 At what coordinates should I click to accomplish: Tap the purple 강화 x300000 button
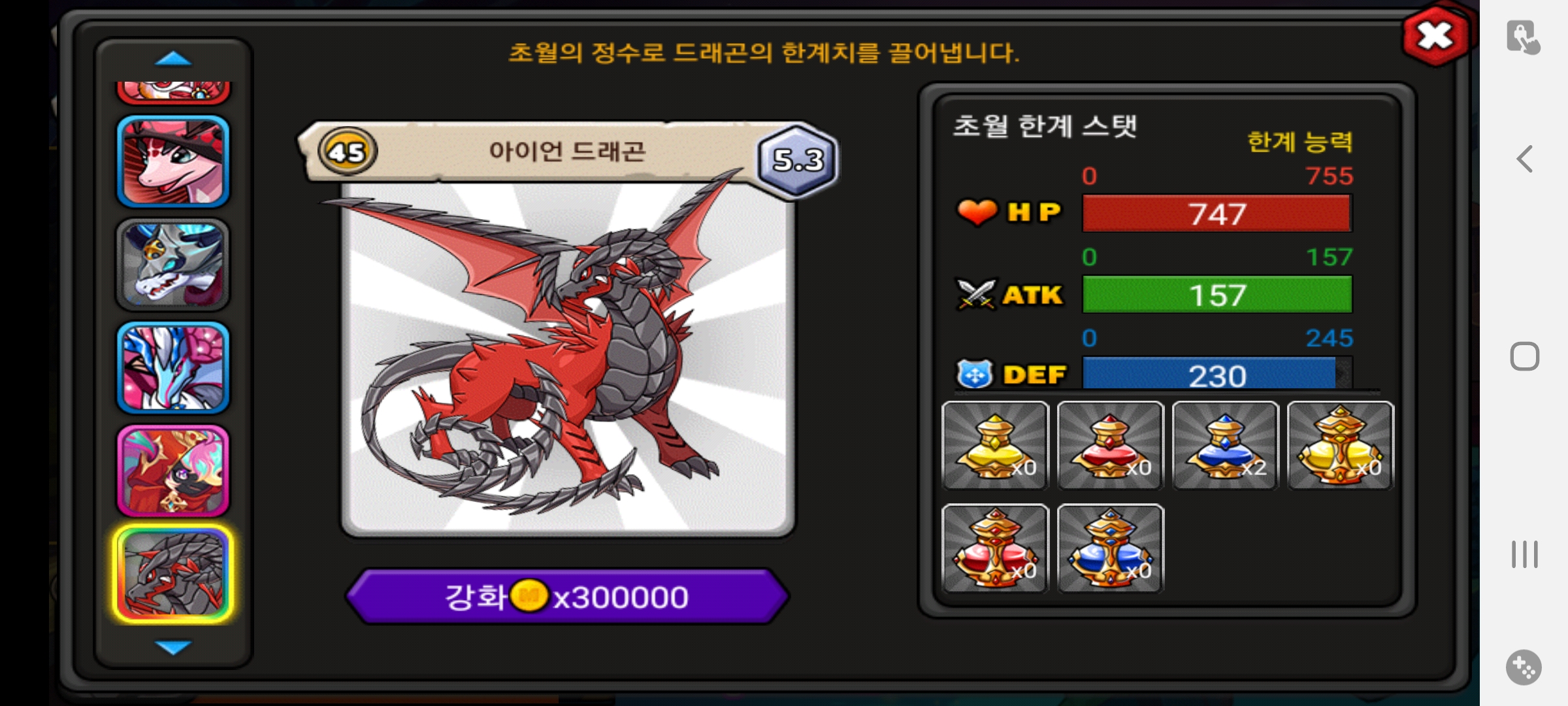(x=567, y=596)
